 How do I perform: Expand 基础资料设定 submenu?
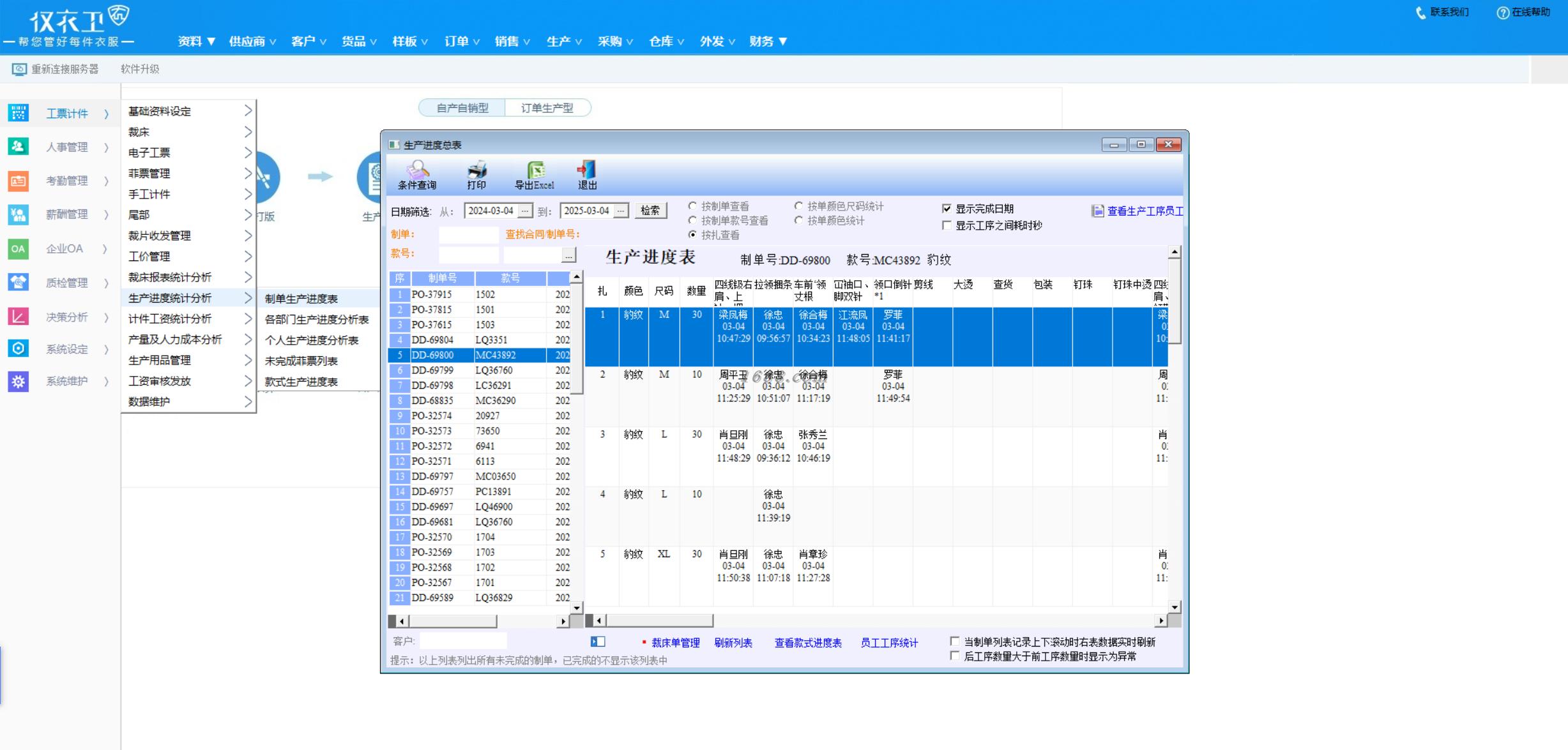pyautogui.click(x=189, y=111)
